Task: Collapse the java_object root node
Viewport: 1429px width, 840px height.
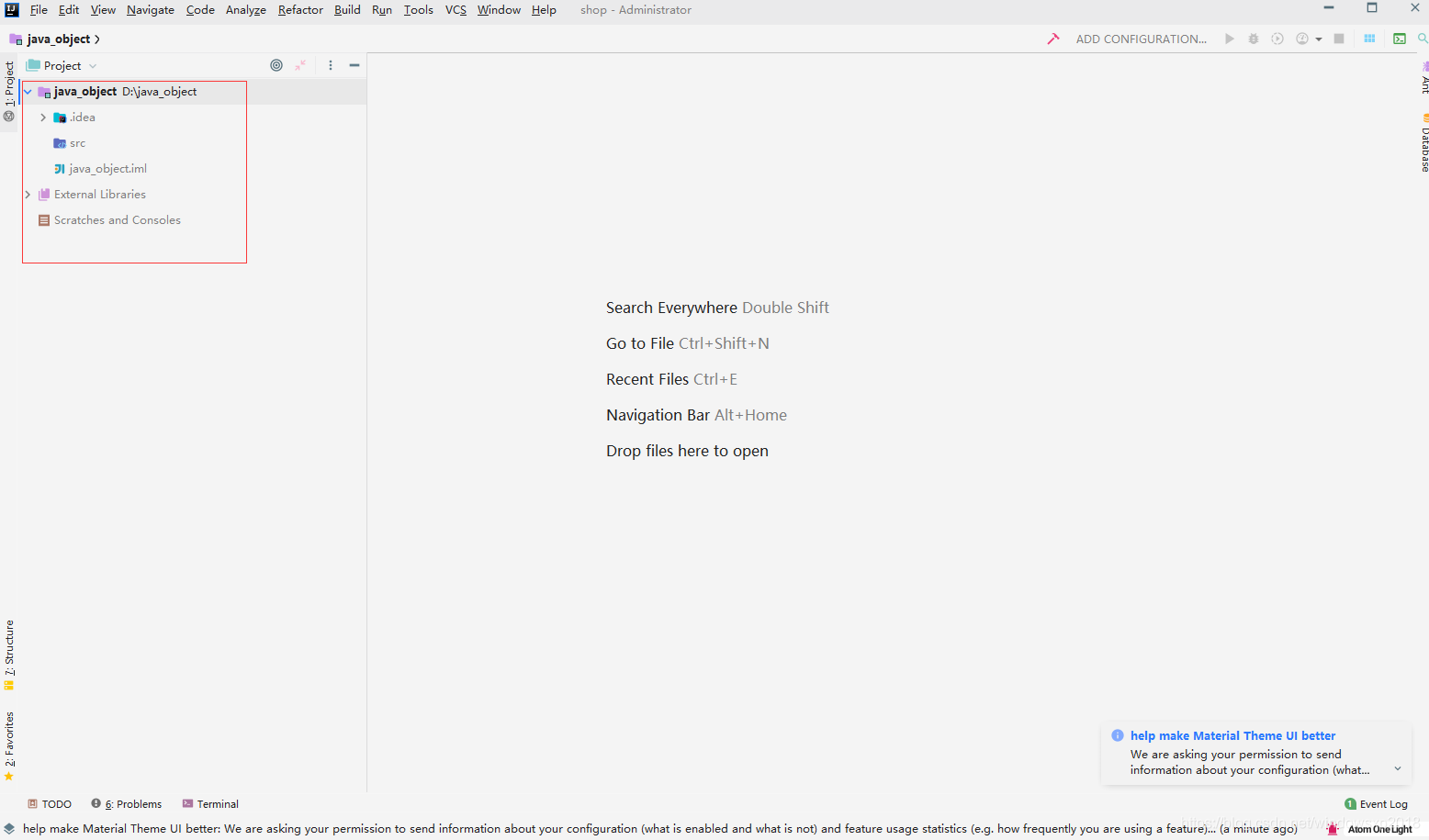Action: pos(28,92)
